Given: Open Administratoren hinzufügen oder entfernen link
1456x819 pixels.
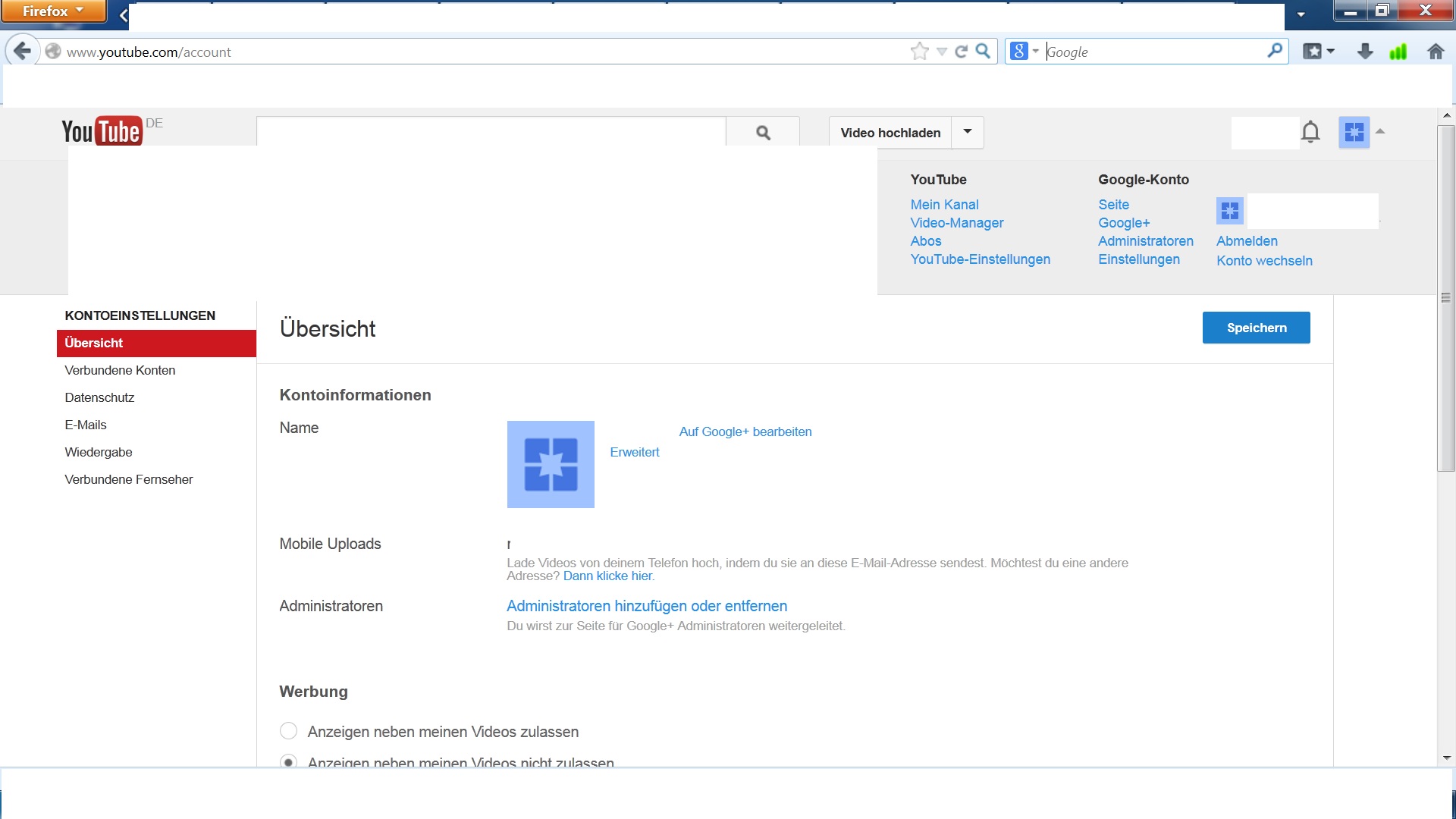Looking at the screenshot, I should [x=646, y=606].
